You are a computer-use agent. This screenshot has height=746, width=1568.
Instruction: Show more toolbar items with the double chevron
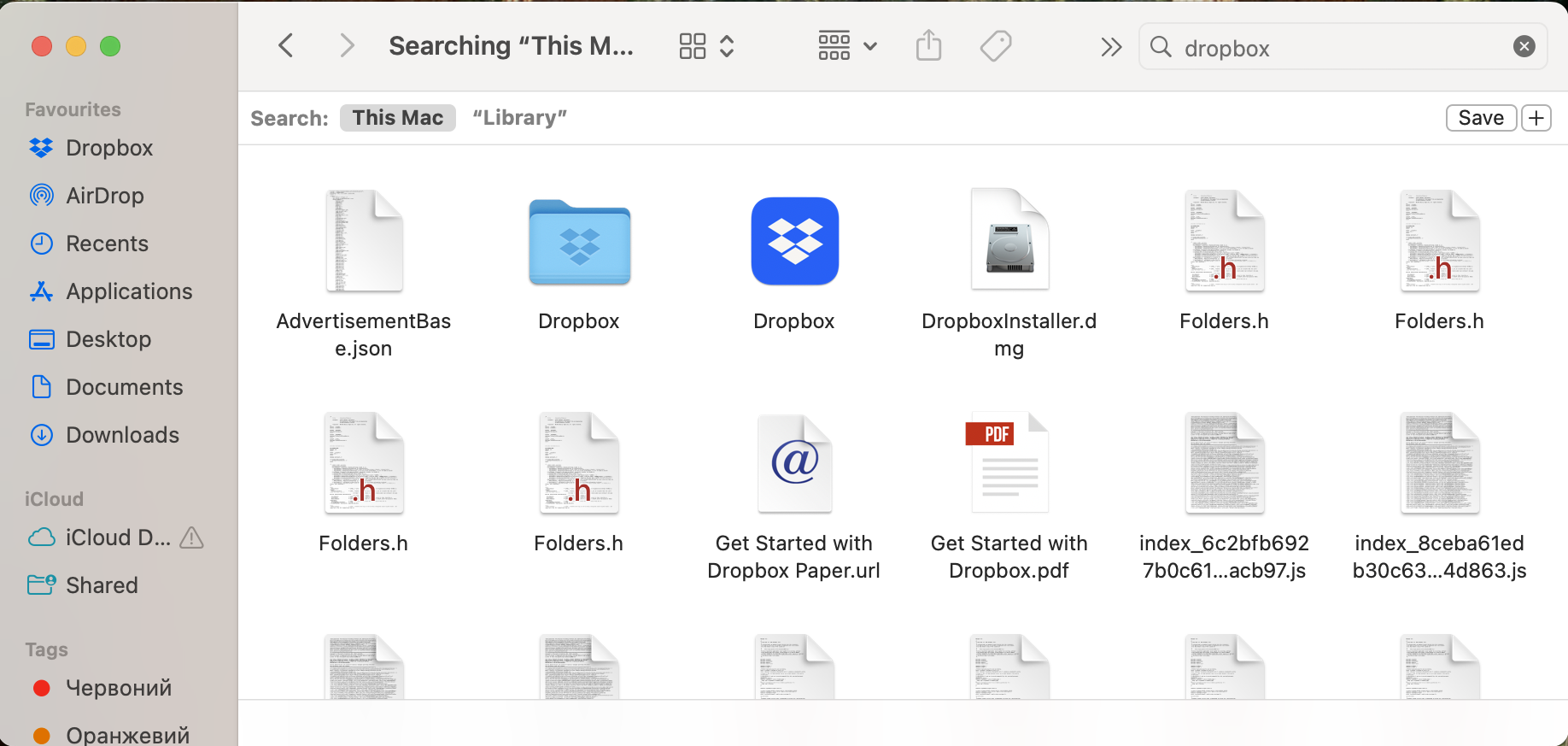pos(1111,47)
